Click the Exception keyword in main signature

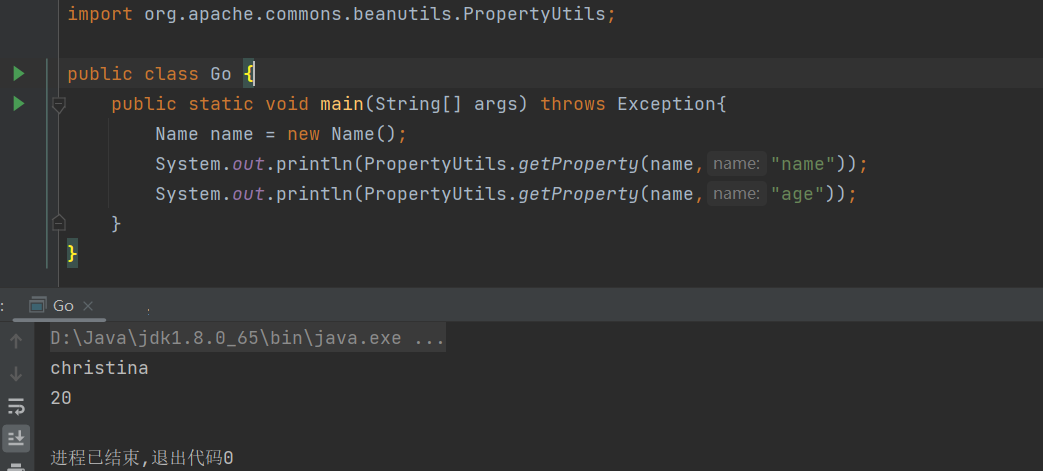667,104
